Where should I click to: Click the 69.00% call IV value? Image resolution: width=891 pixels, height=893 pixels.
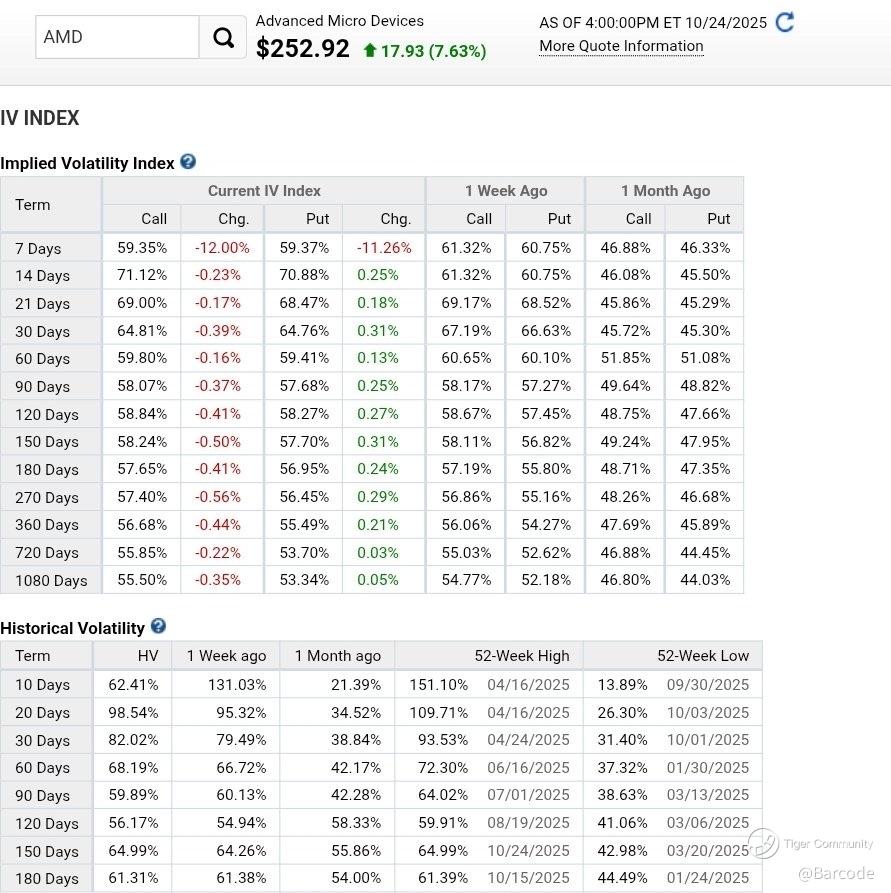(x=142, y=303)
